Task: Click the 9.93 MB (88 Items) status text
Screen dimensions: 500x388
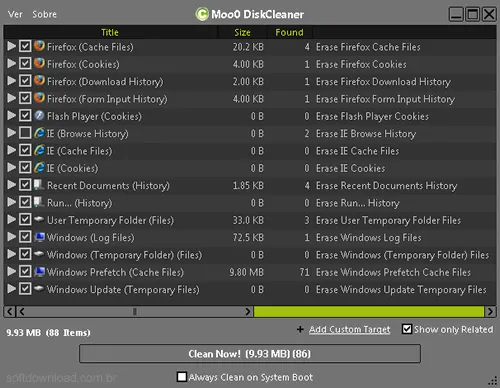Action: (x=48, y=333)
